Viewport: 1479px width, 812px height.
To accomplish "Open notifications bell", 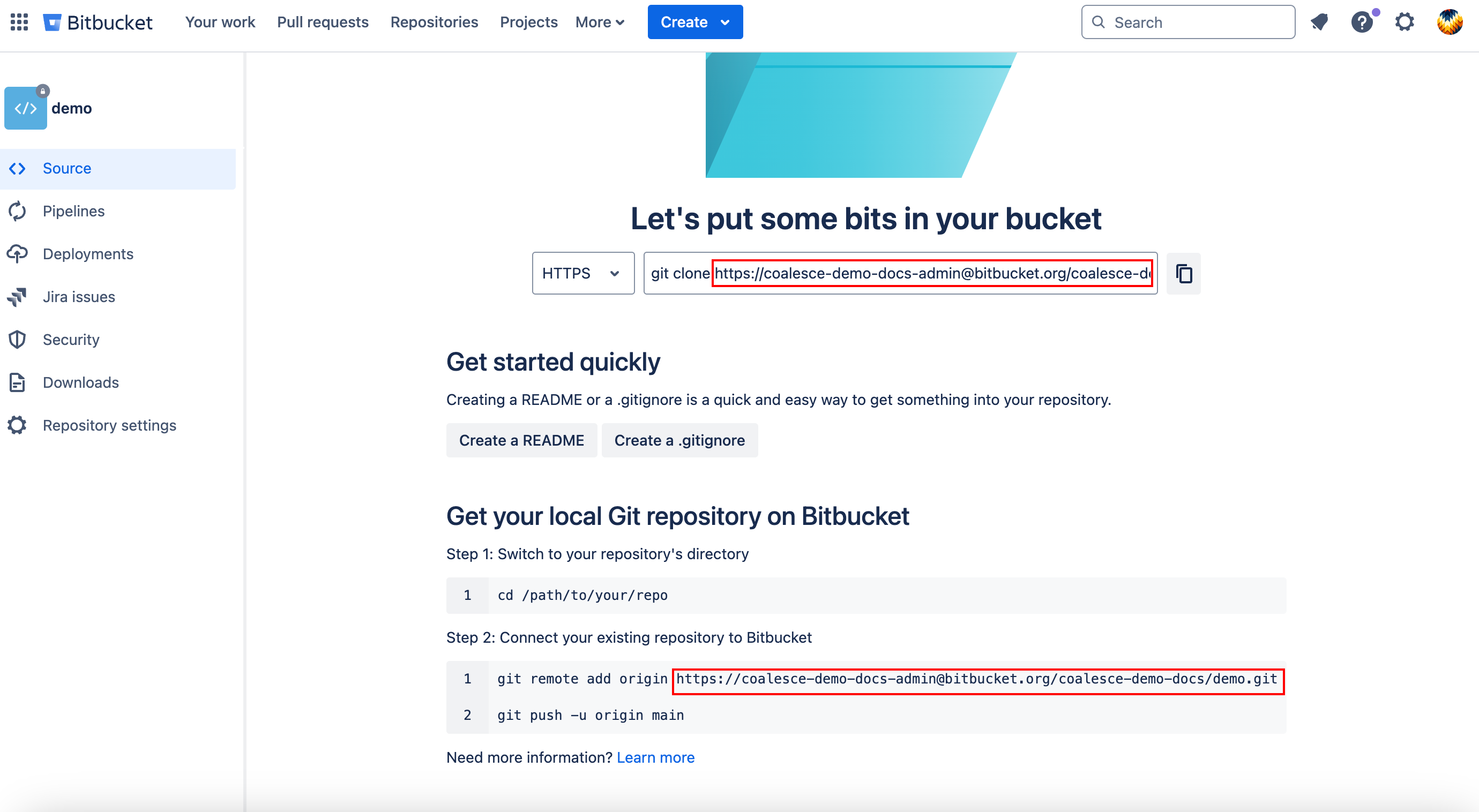I will (x=1319, y=22).
